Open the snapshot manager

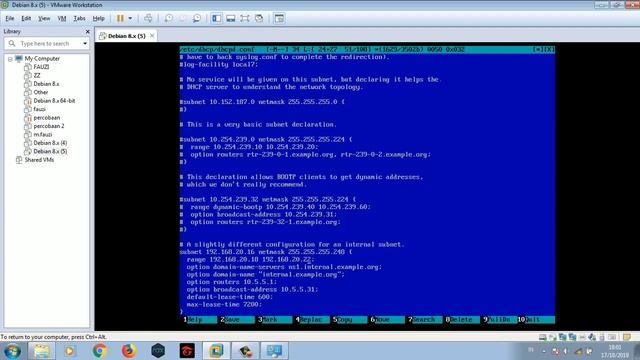197,18
